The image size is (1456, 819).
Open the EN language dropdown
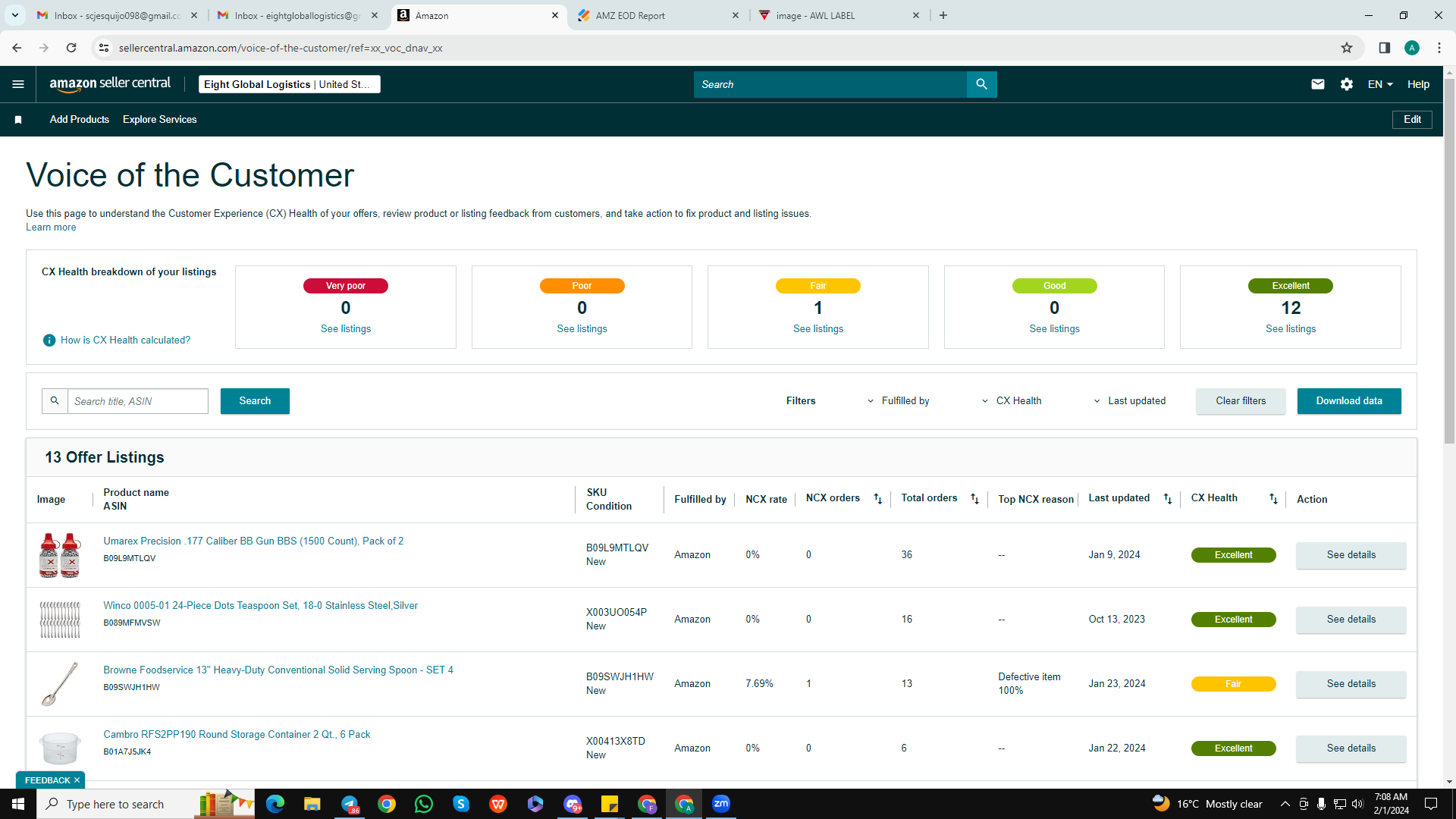[x=1380, y=84]
